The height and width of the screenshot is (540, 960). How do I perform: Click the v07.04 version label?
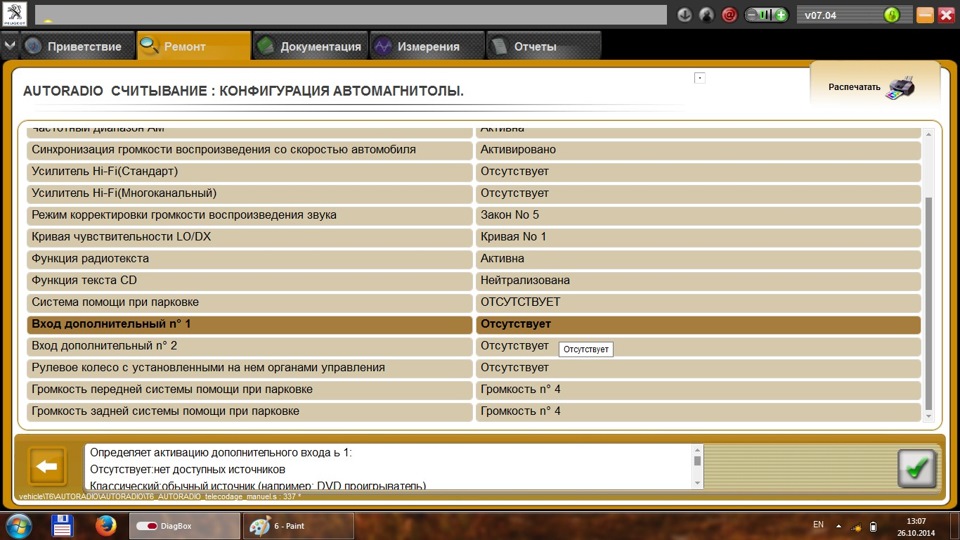(x=820, y=15)
